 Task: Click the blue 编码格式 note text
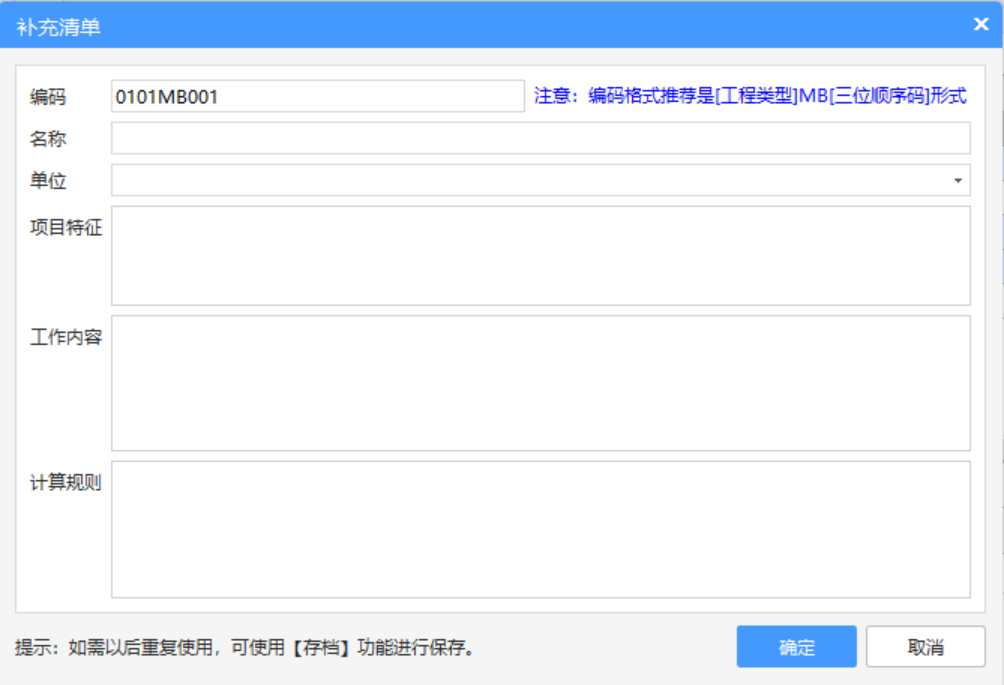(x=750, y=97)
